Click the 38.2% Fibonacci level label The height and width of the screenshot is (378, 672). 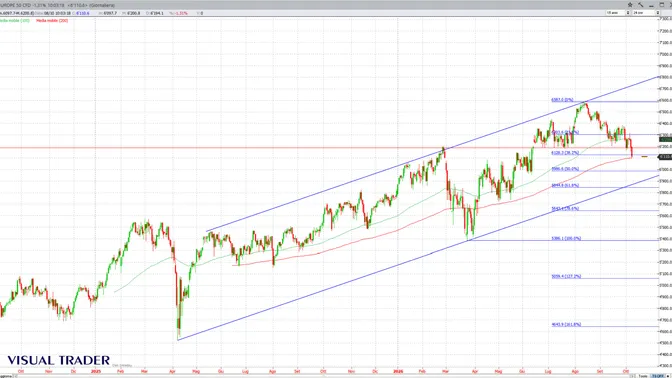point(565,153)
